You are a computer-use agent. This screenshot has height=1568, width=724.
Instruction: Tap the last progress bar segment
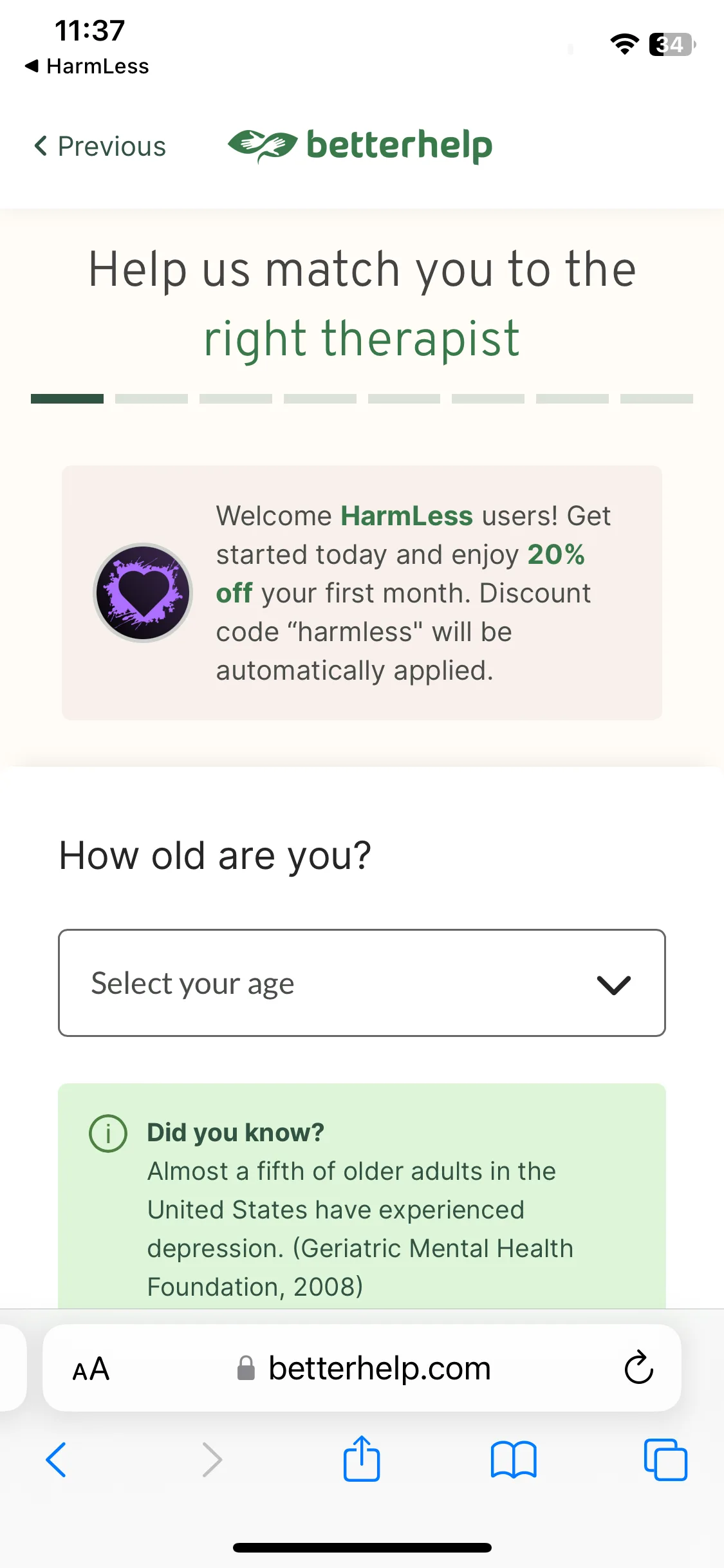click(656, 398)
